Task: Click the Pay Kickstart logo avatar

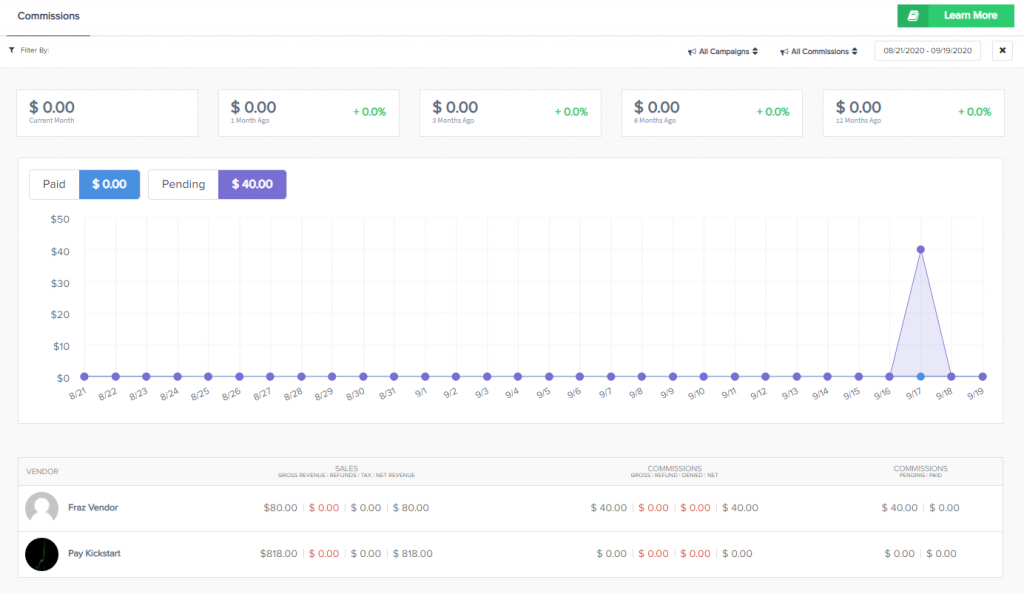Action: pyautogui.click(x=41, y=553)
